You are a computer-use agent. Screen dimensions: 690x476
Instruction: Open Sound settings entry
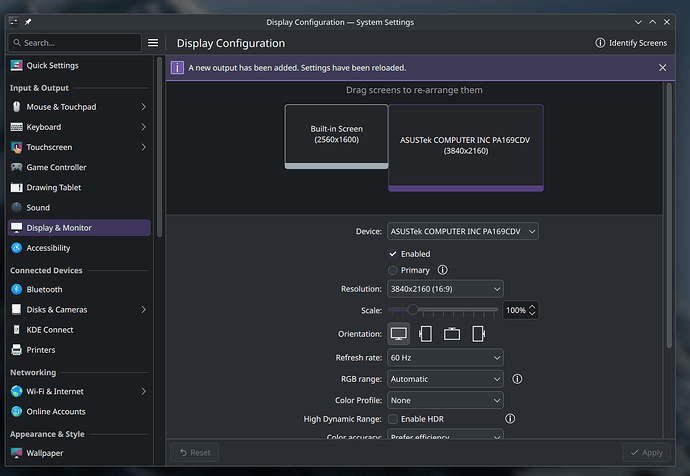click(79, 207)
